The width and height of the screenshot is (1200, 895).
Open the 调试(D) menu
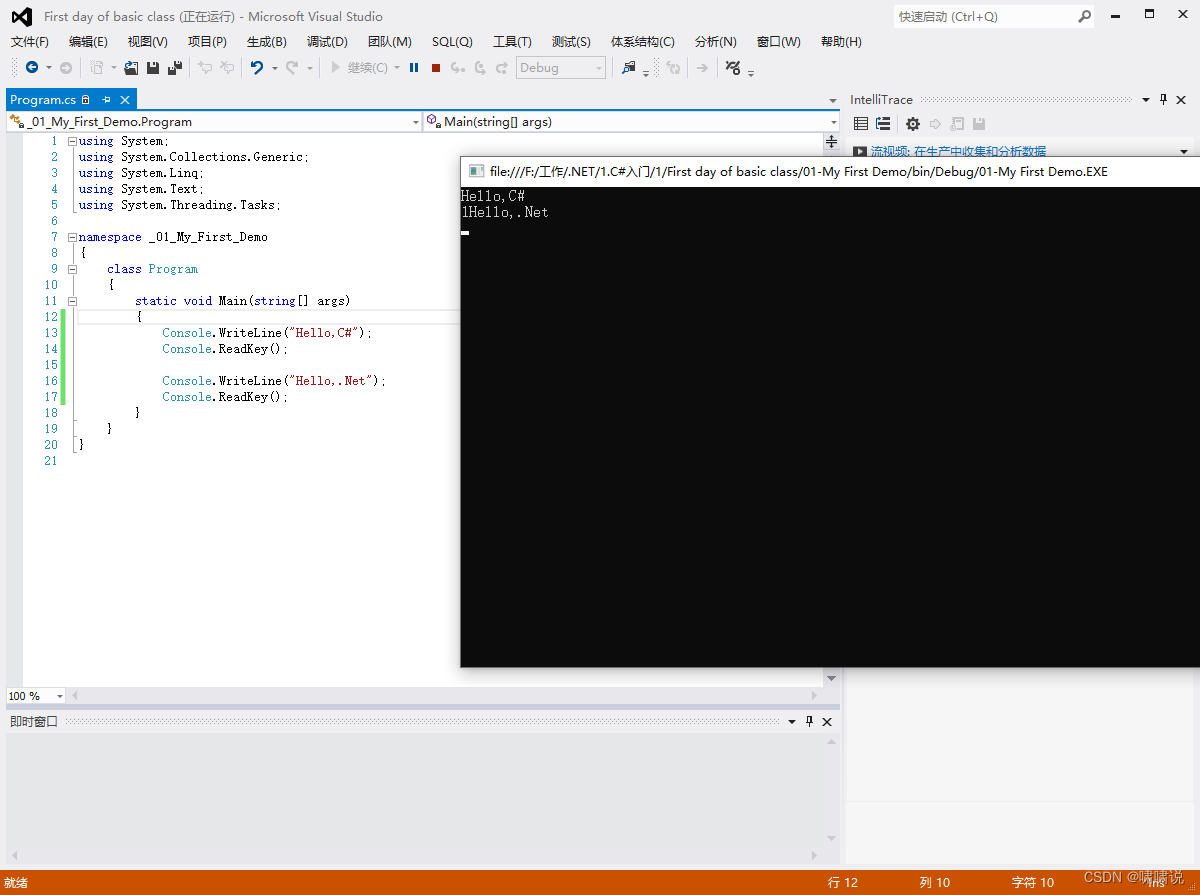[x=327, y=42]
